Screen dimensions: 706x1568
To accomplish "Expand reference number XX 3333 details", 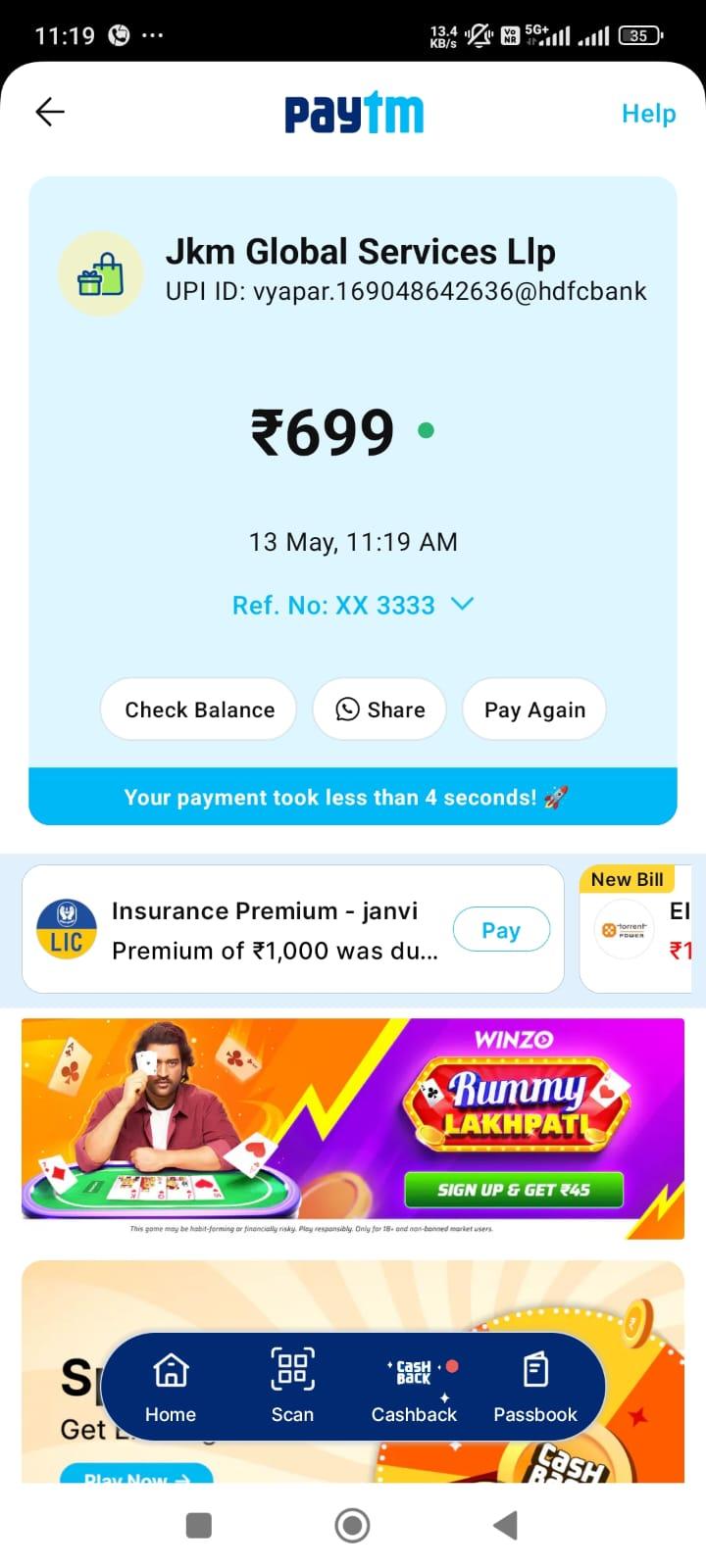I will (333, 606).
